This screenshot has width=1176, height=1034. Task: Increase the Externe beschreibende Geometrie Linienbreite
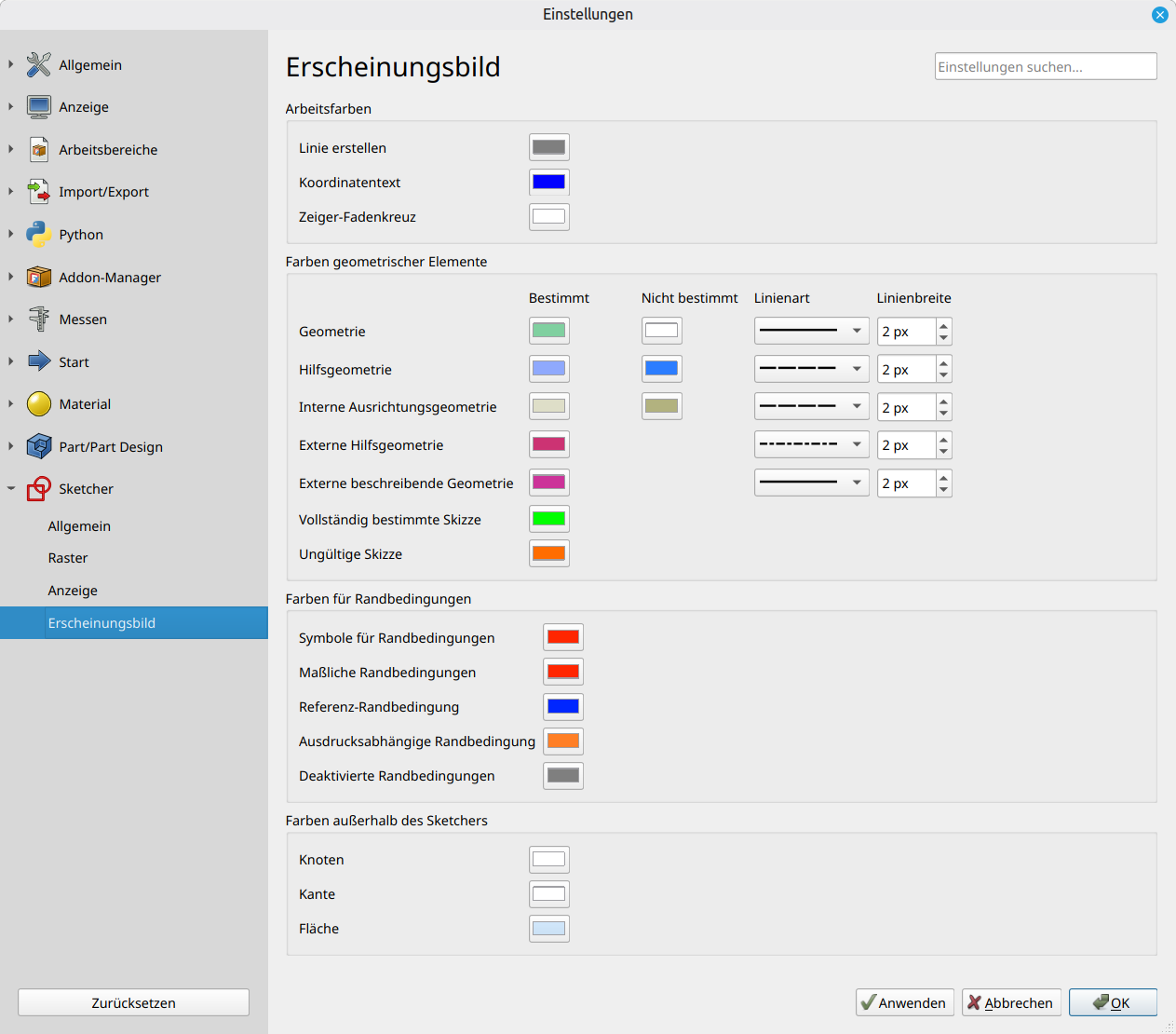coord(944,477)
